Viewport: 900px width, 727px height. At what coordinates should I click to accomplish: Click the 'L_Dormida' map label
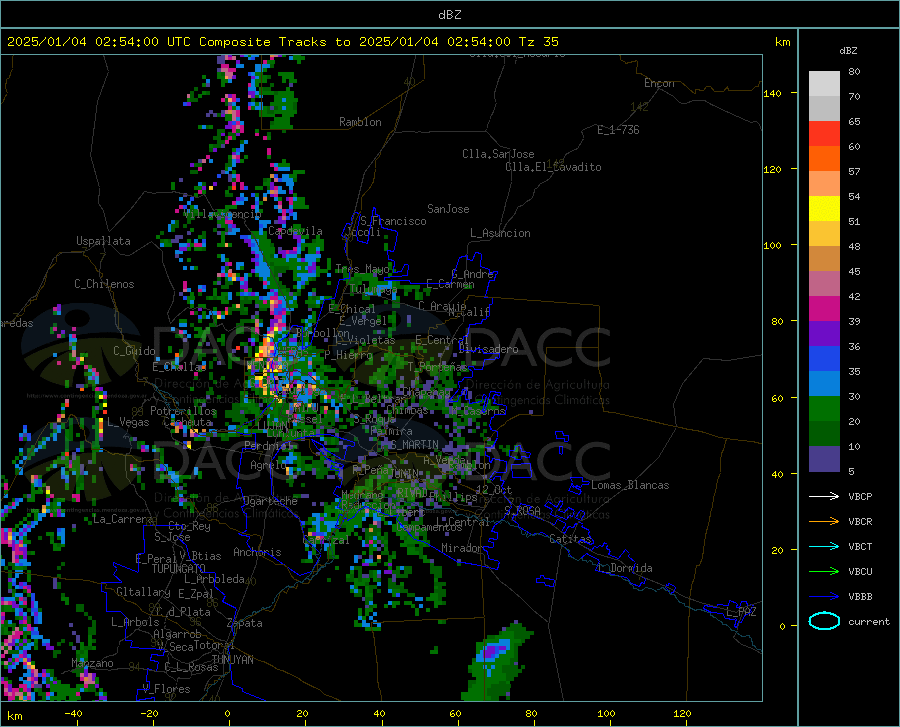(624, 568)
